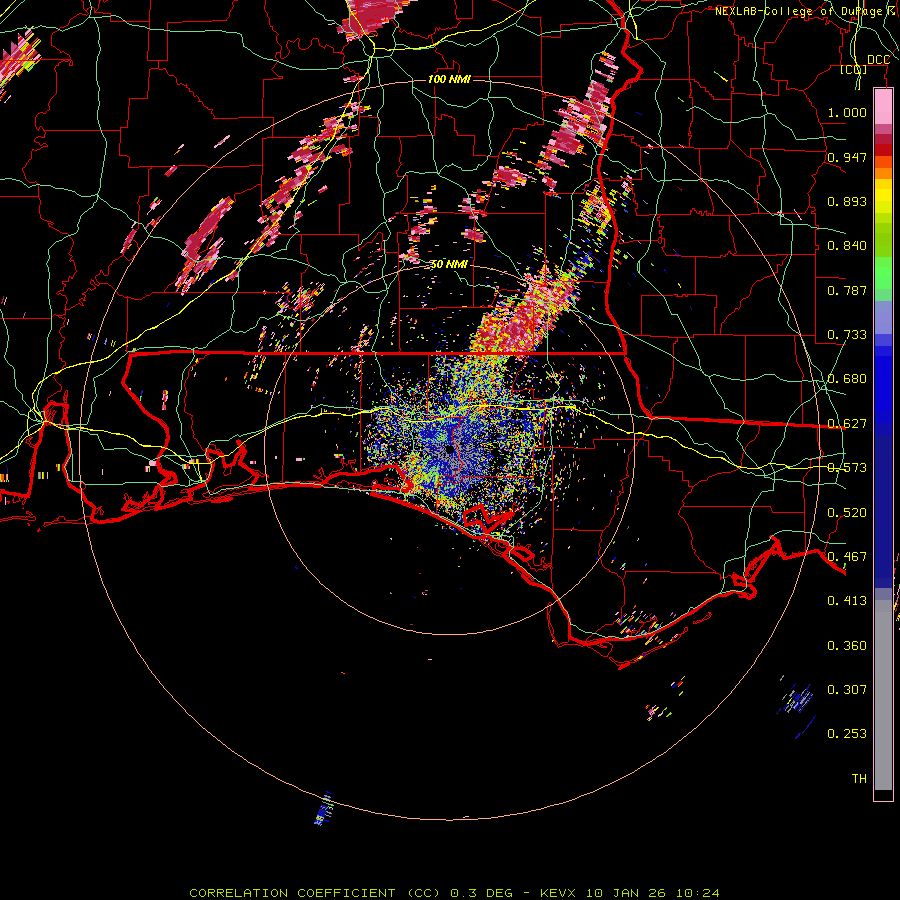Image resolution: width=900 pixels, height=900 pixels.
Task: Pick the bright green color bar segment
Action: coord(883,273)
